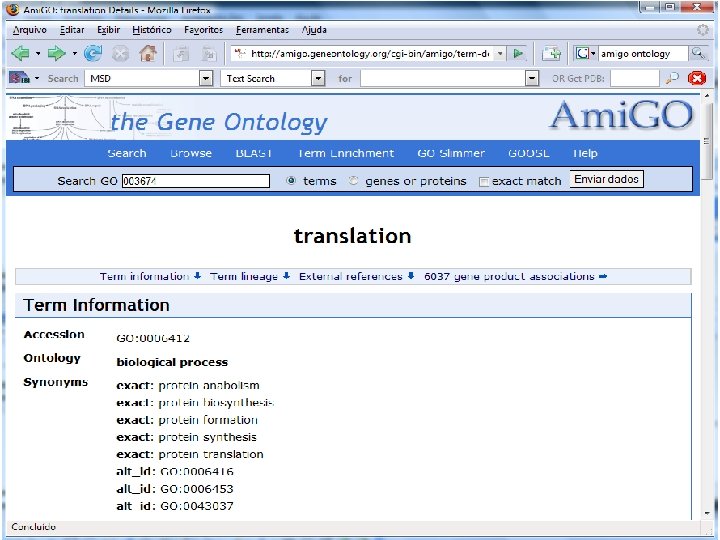720x540 pixels.
Task: Open the search engine selector dropdown
Action: (x=593, y=54)
